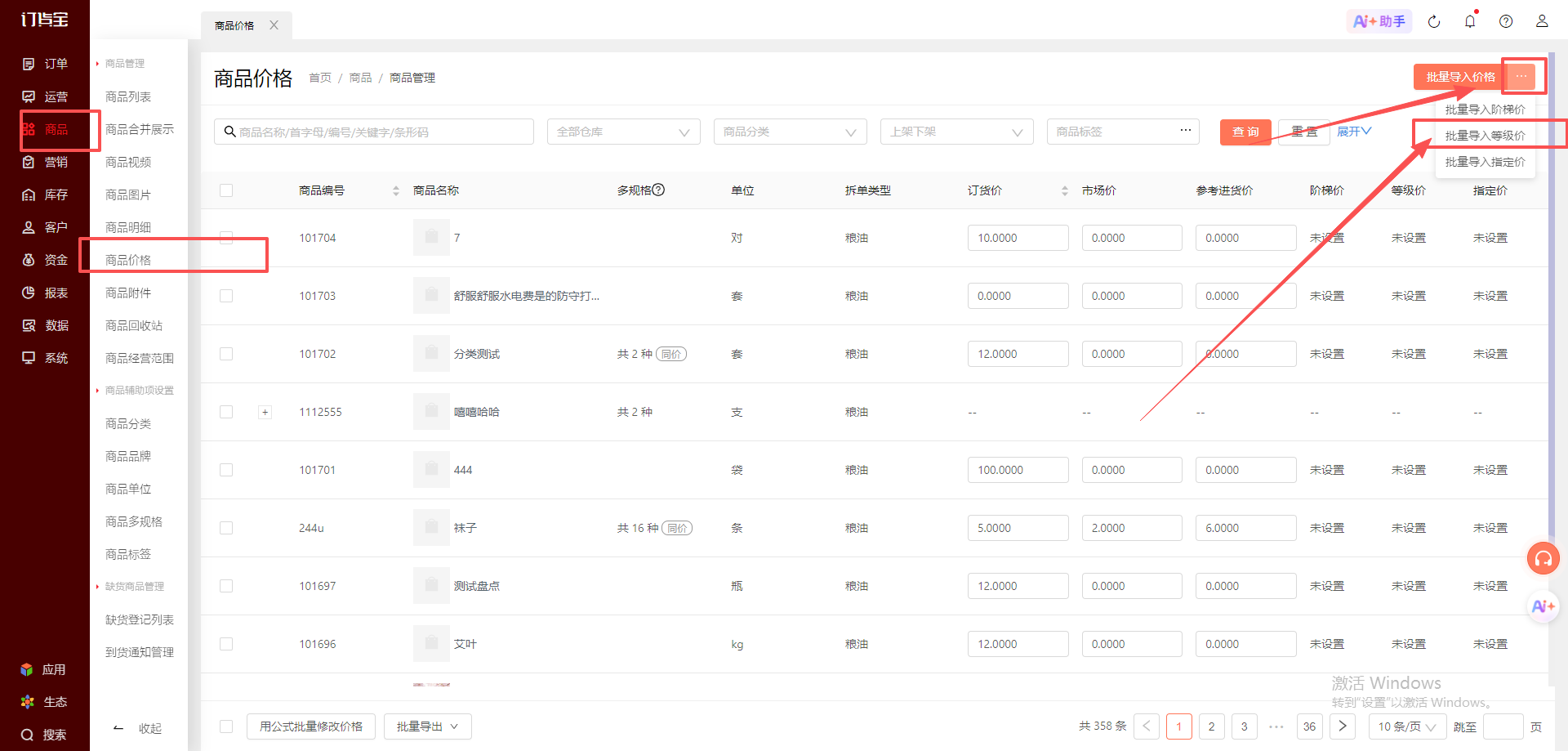The width and height of the screenshot is (1568, 751).
Task: Check the row checkbox for 101701
Action: coord(226,470)
